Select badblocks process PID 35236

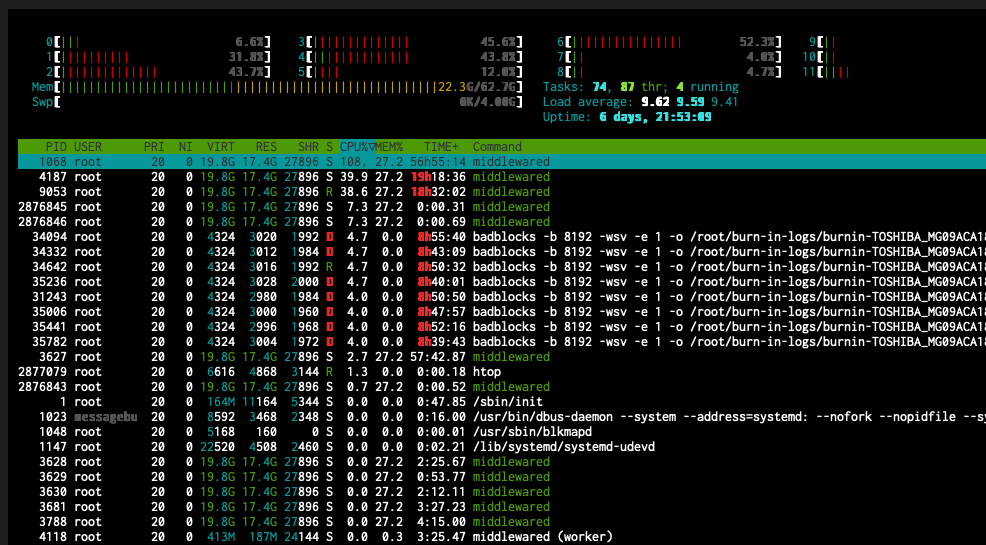click(502, 282)
